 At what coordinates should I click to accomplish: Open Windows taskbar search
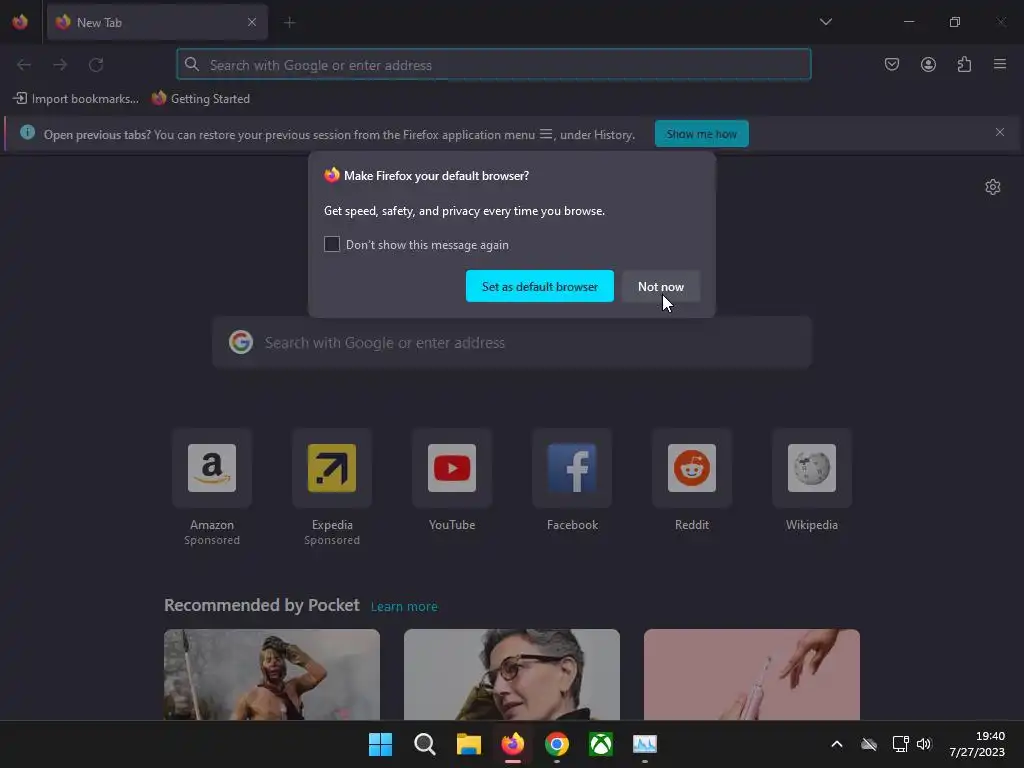424,744
